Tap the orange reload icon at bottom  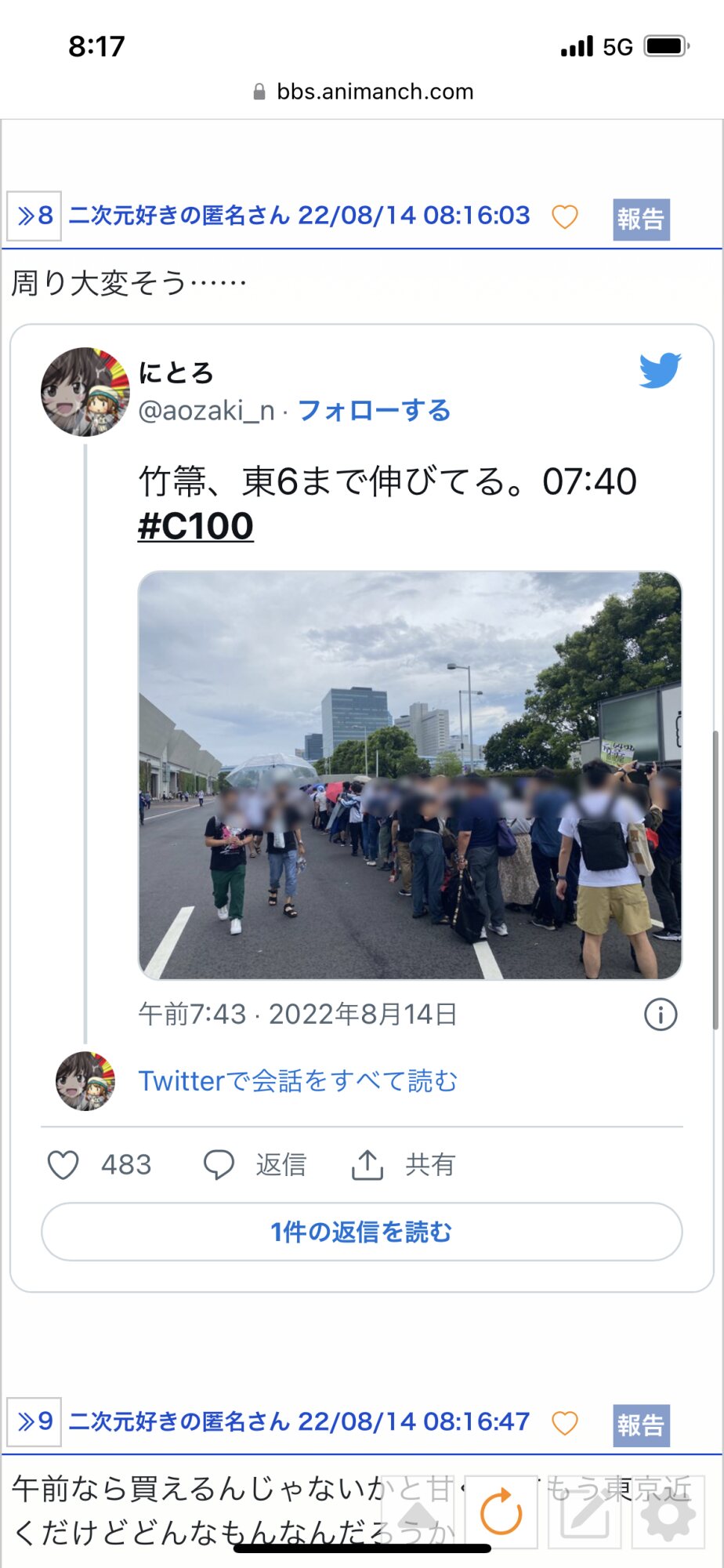coord(501,1512)
